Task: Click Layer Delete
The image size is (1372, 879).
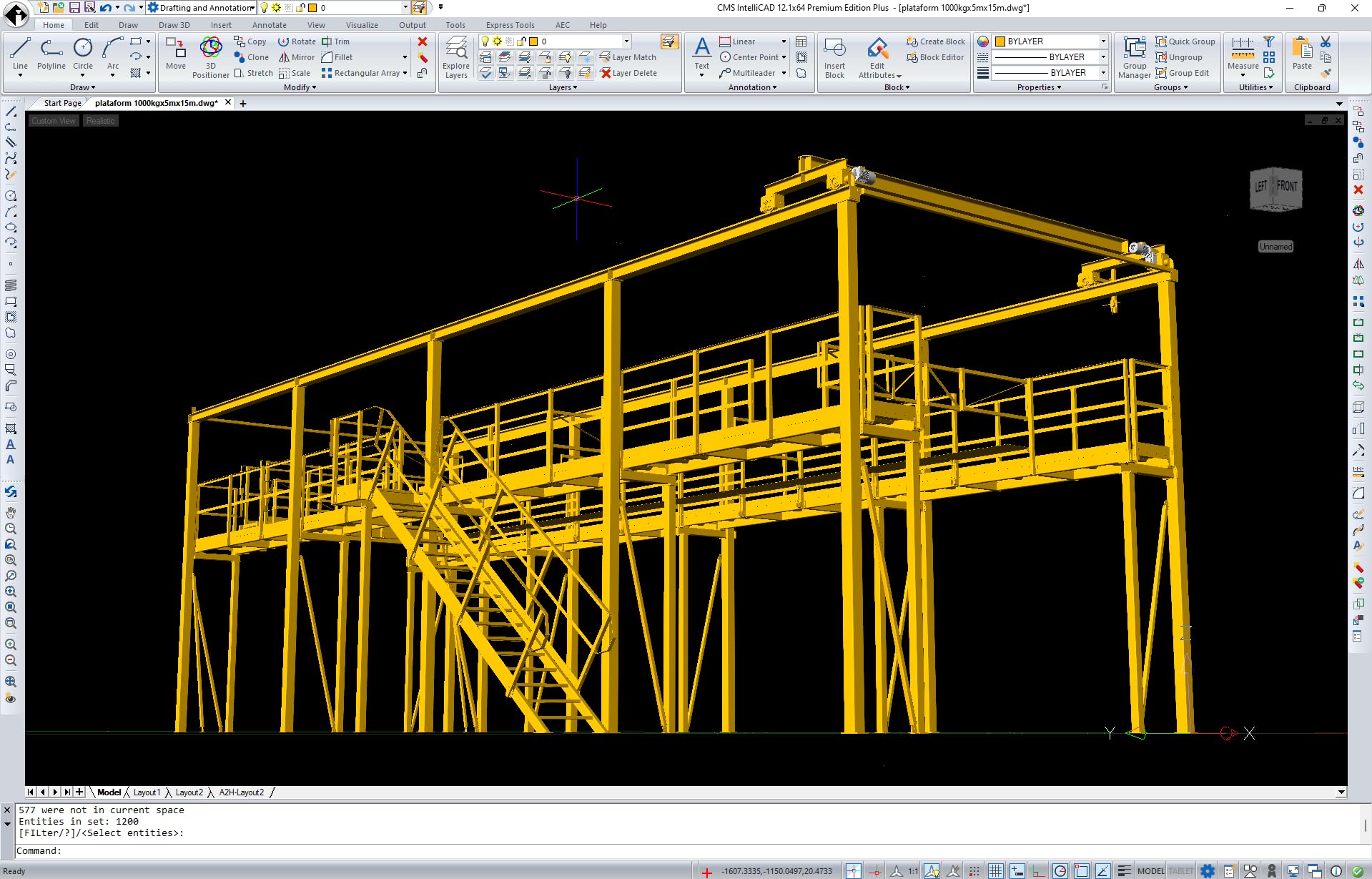Action: coord(628,73)
